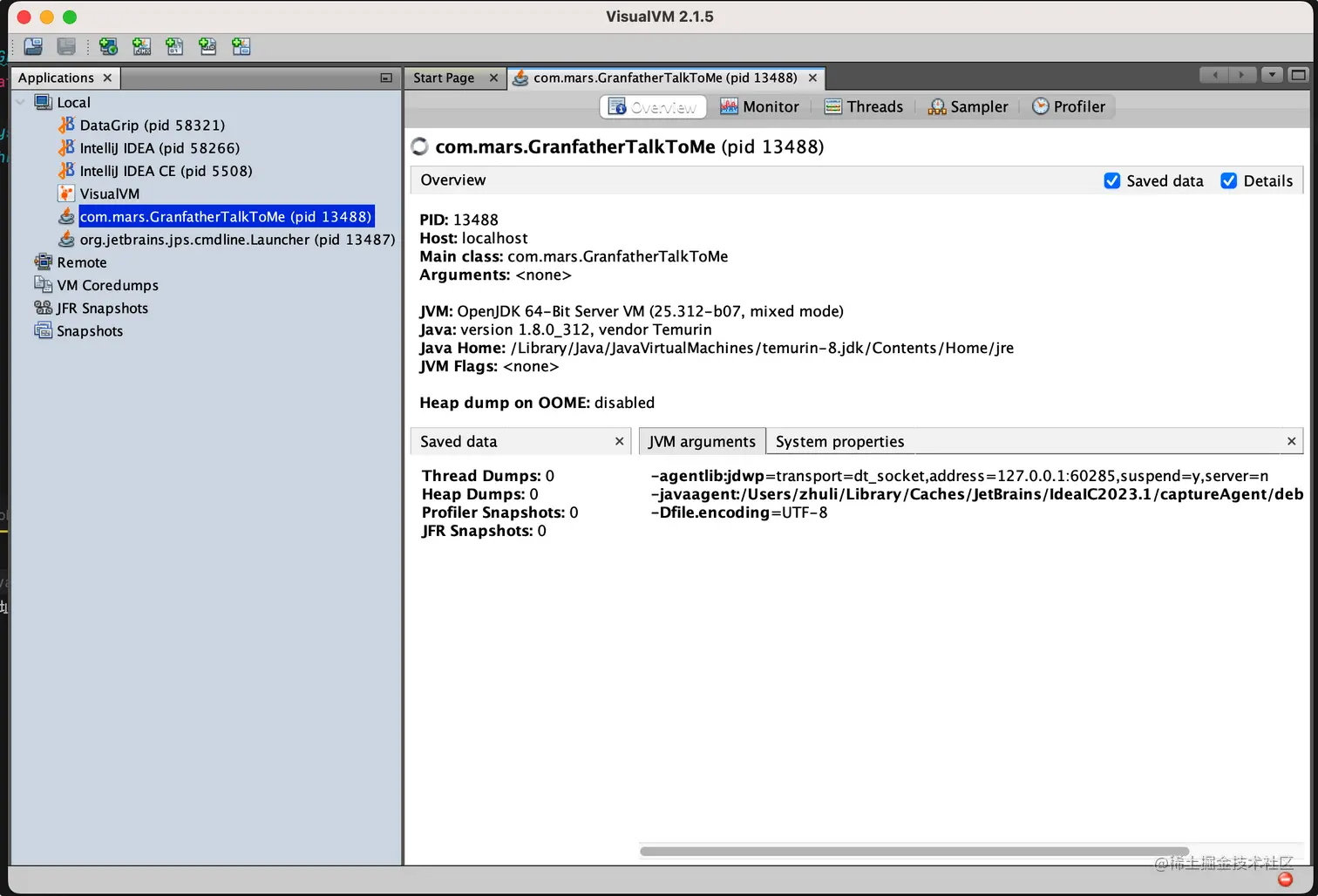Click the Add VM Coredump toolbar icon

pos(174,46)
